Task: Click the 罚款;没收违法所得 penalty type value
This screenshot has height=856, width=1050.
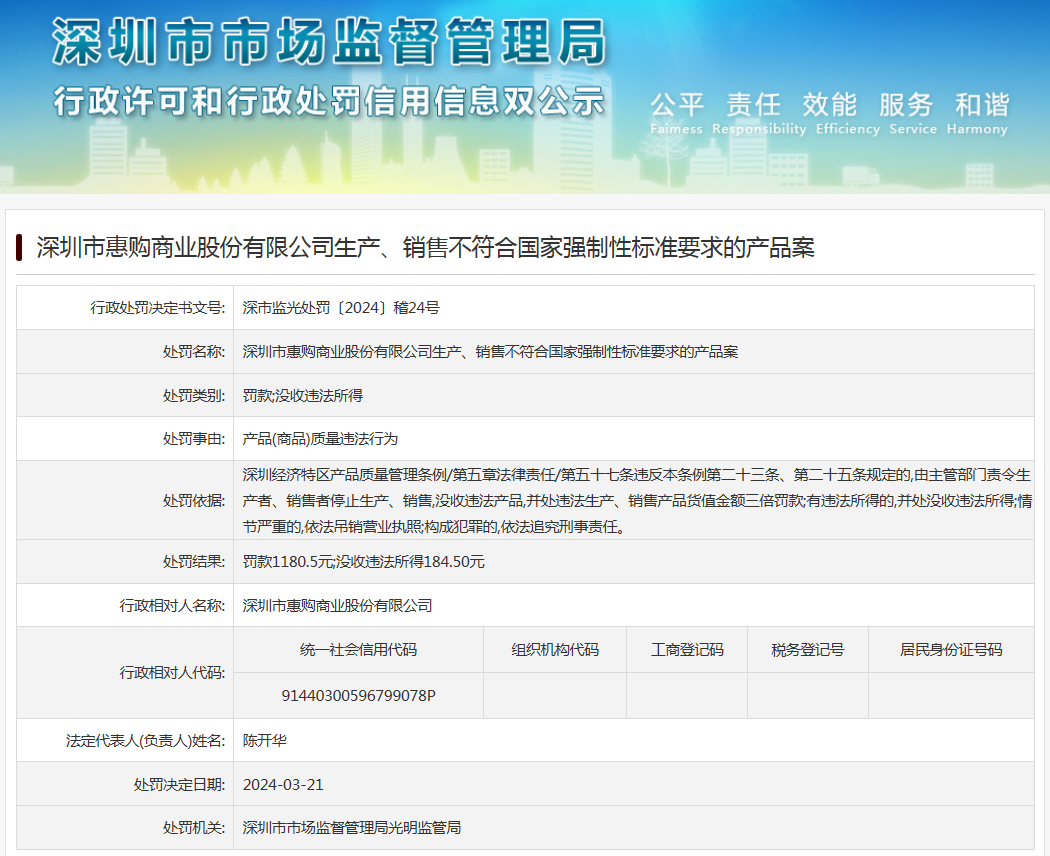Action: [302, 396]
